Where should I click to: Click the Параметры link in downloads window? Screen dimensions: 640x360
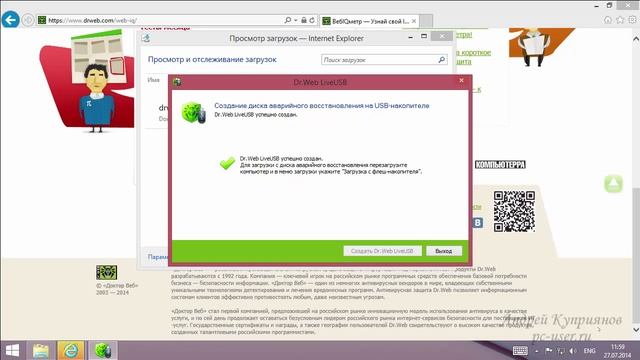tap(158, 257)
